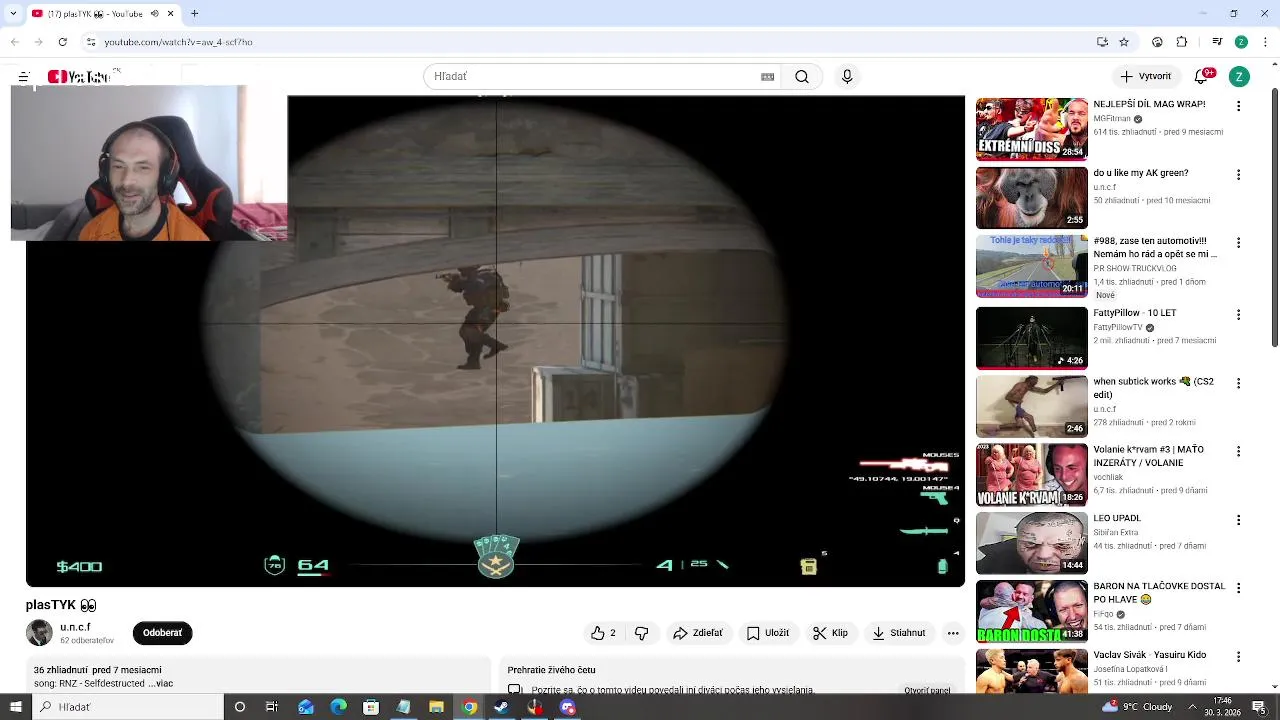1280x720 pixels.
Task: Save video using the Uložiť button
Action: pos(768,633)
